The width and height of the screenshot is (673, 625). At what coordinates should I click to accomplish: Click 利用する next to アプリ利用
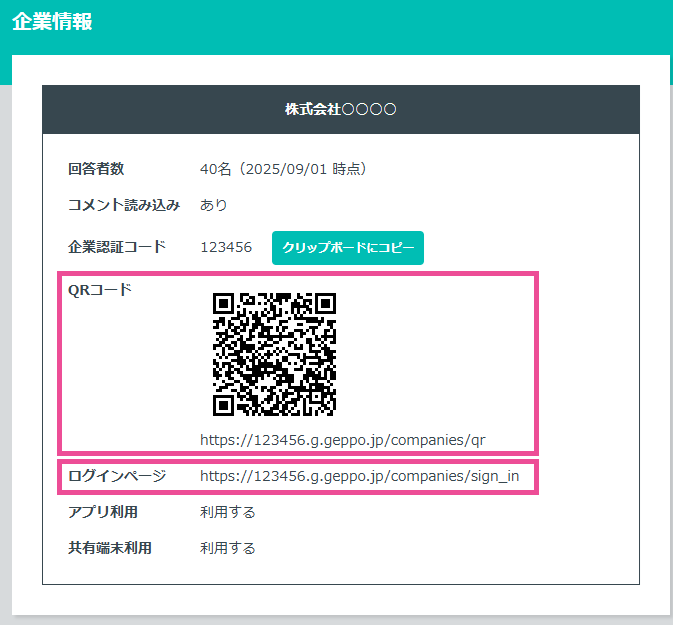click(227, 512)
